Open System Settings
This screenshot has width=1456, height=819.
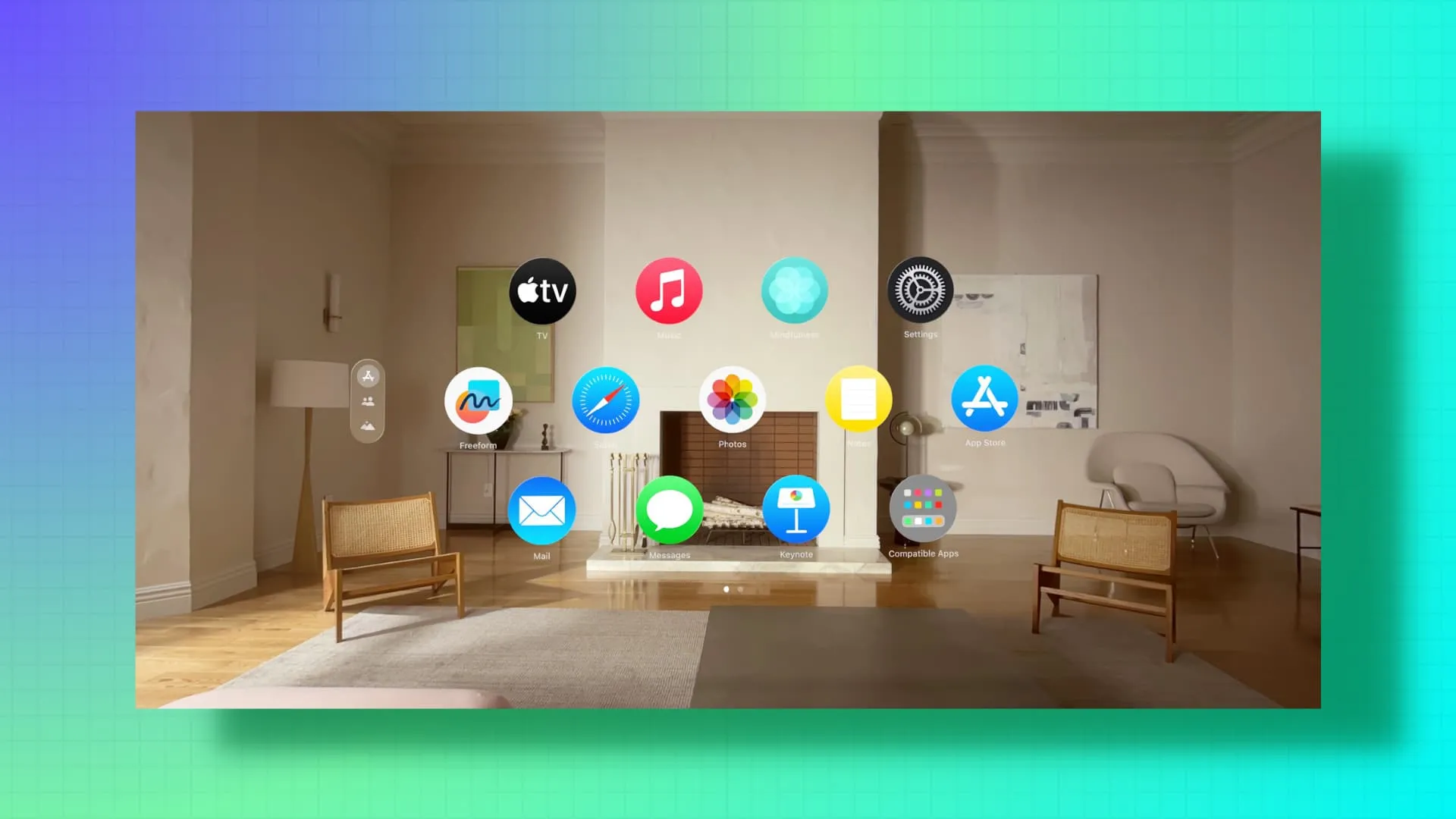click(918, 290)
